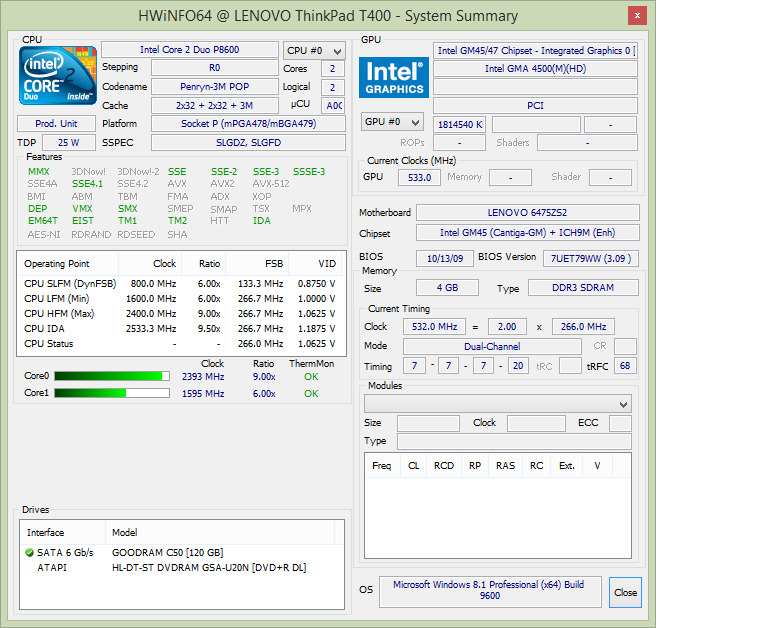The height and width of the screenshot is (628, 768).
Task: Click the Close button
Action: pyautogui.click(x=625, y=592)
